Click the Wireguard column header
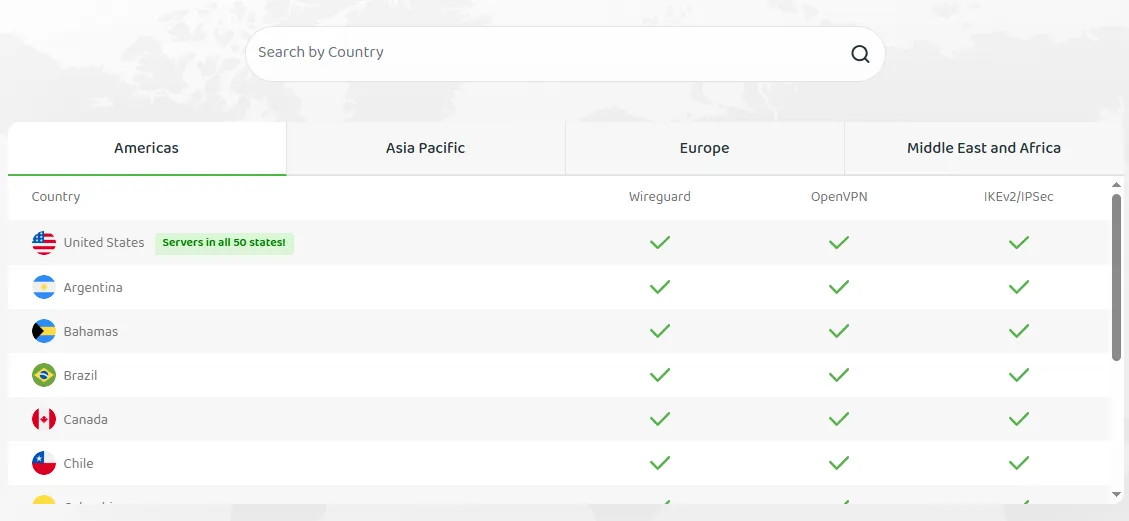The height and width of the screenshot is (521, 1129). coord(660,196)
